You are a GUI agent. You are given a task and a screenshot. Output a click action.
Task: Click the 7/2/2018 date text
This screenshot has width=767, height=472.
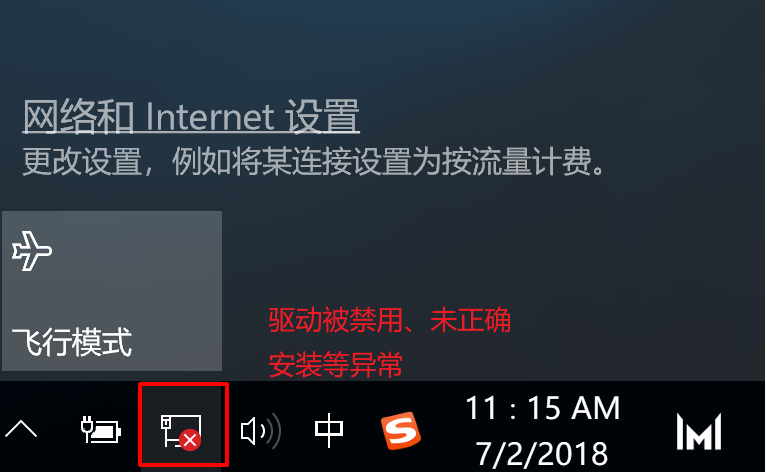tap(542, 453)
